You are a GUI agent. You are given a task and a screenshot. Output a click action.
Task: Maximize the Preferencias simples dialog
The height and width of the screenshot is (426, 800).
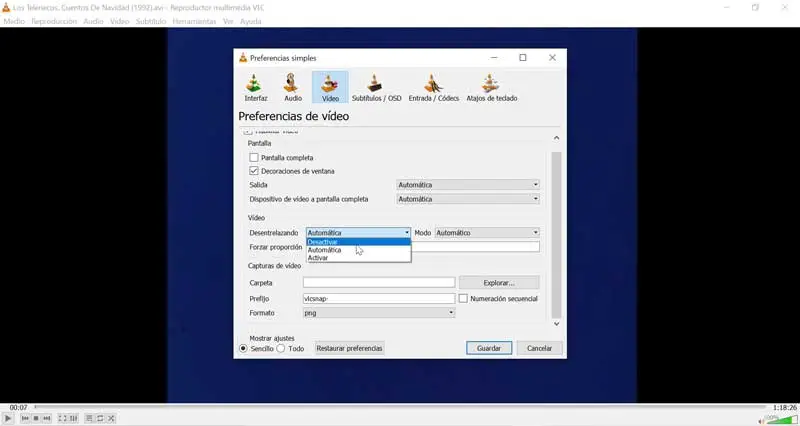pyautogui.click(x=522, y=58)
